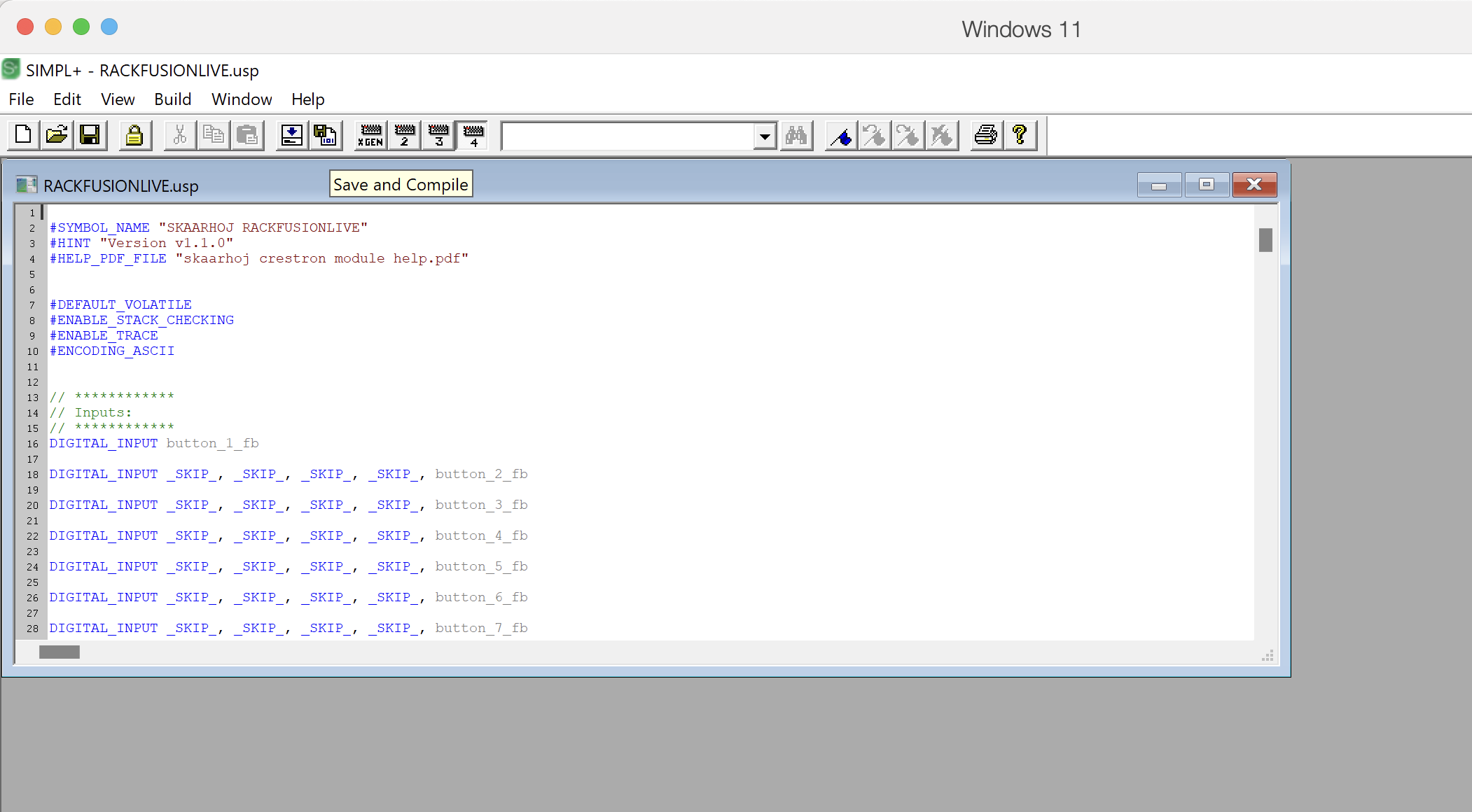Print the document with the printer icon
This screenshot has height=812, width=1472.
pyautogui.click(x=986, y=134)
